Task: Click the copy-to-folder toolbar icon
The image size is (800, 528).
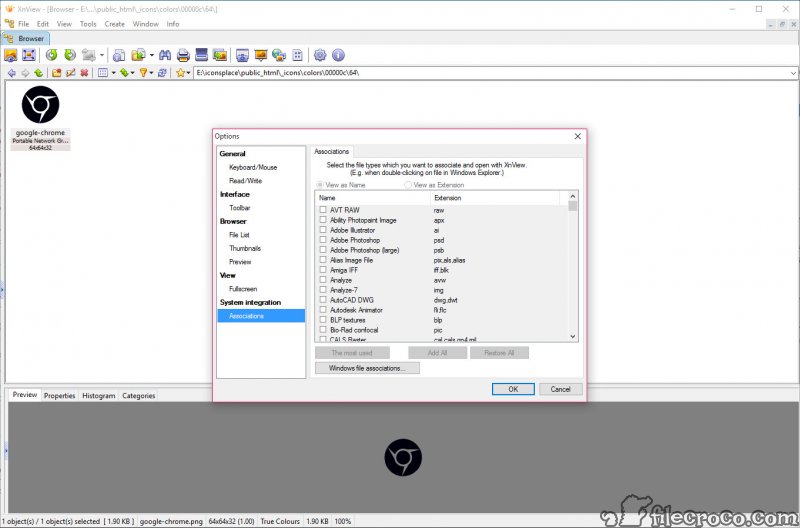Action: 138,55
